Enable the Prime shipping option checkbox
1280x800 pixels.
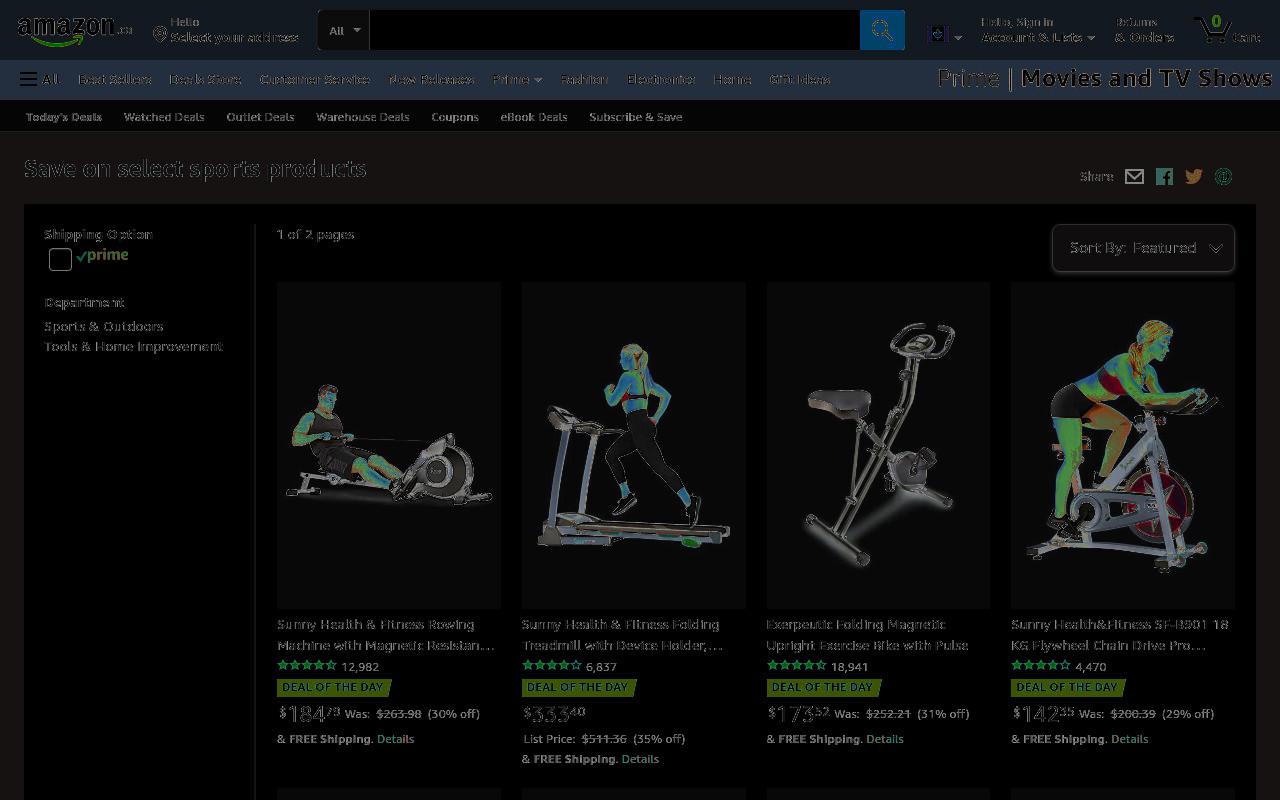coord(60,260)
